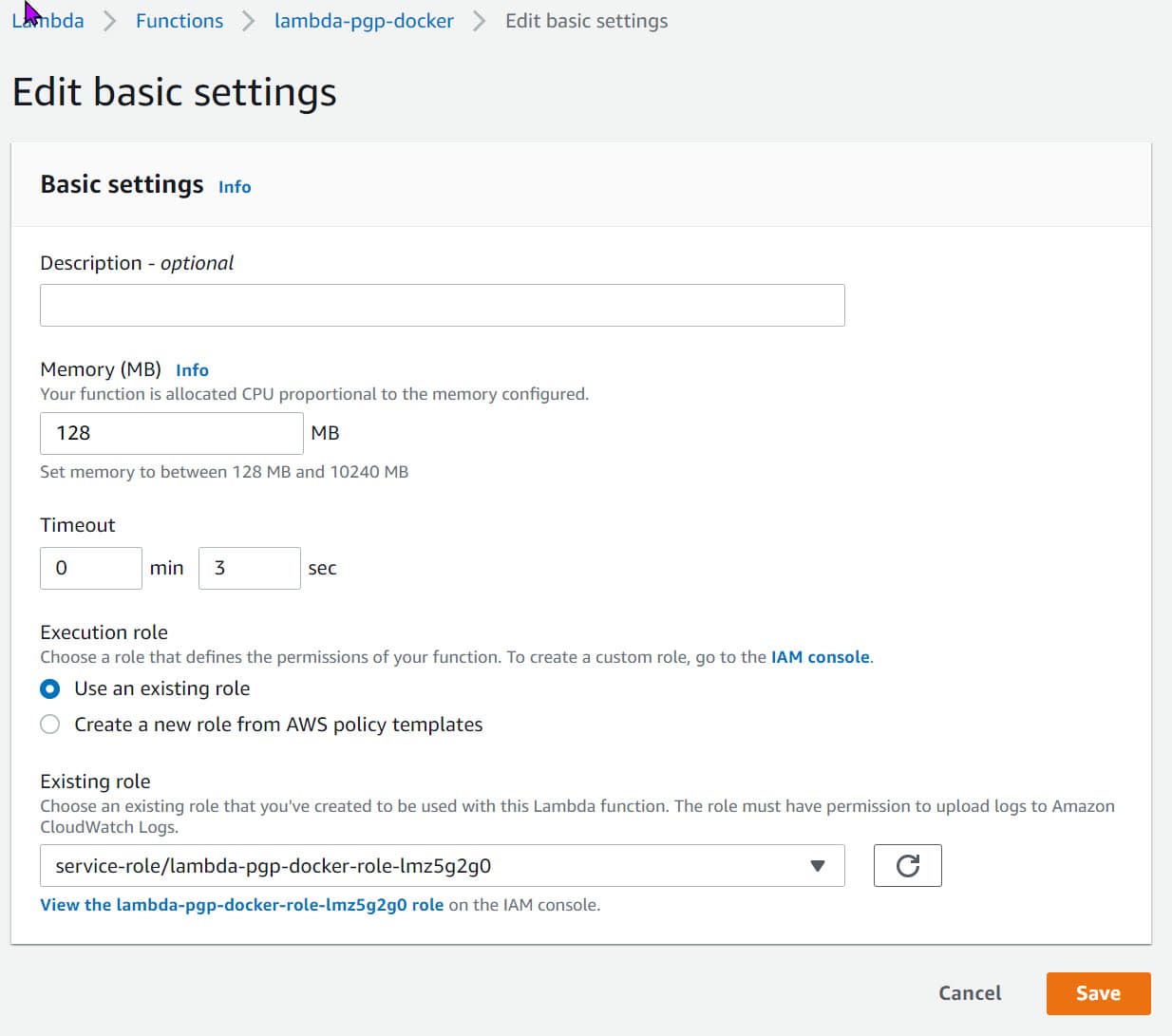Open Memory (MB) Info link
The image size is (1172, 1036).
192,370
